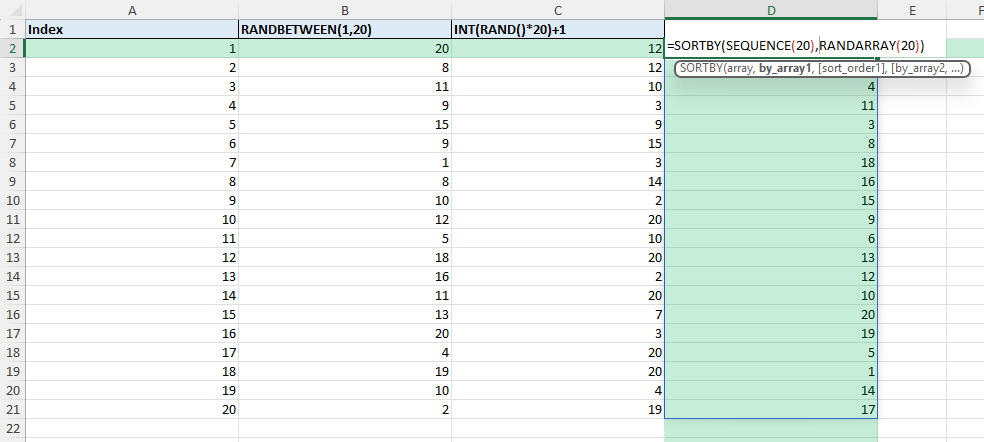Click 'array' argument in formula tooltip

[x=739, y=69]
